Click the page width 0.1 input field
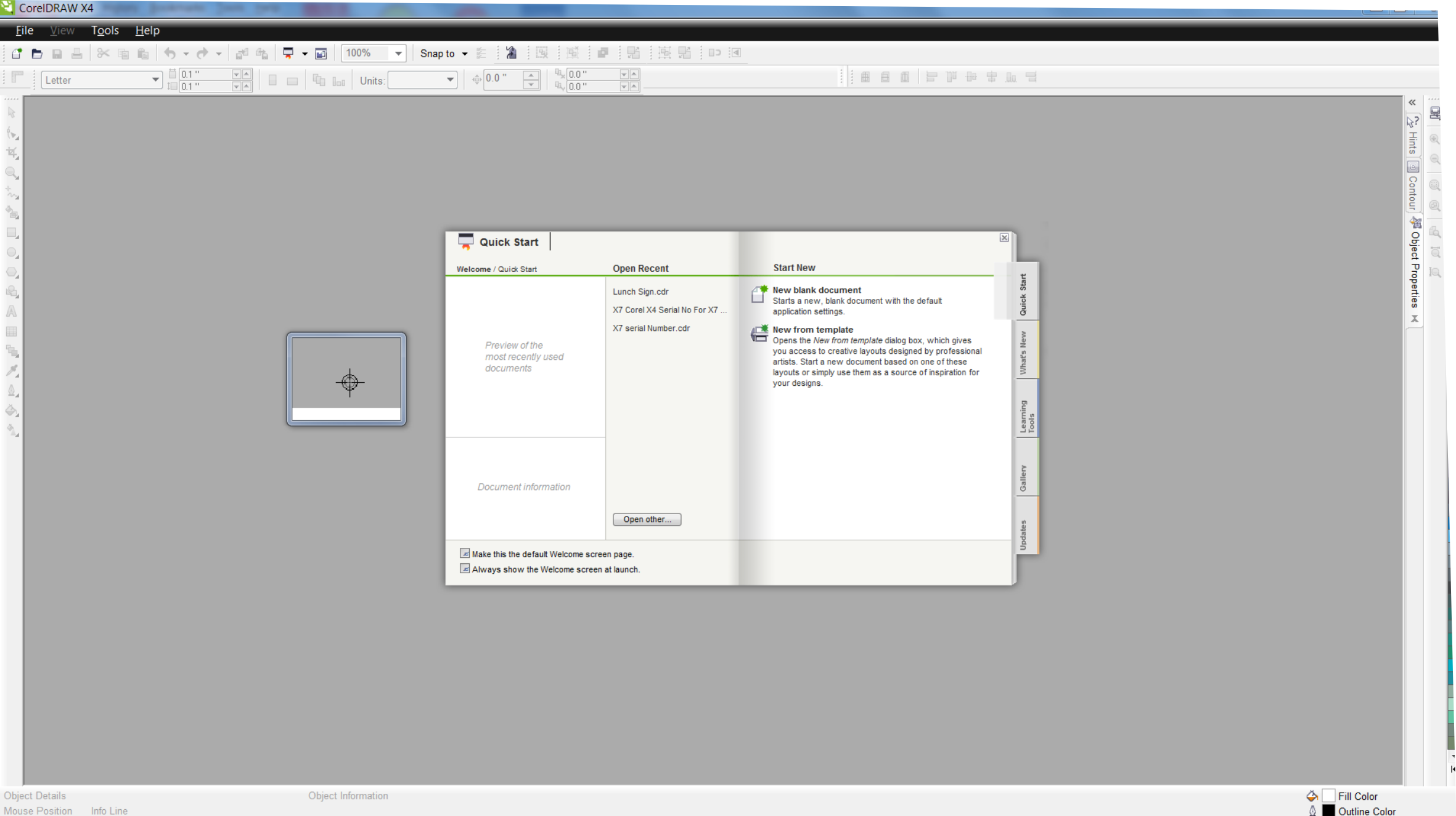 [x=205, y=74]
